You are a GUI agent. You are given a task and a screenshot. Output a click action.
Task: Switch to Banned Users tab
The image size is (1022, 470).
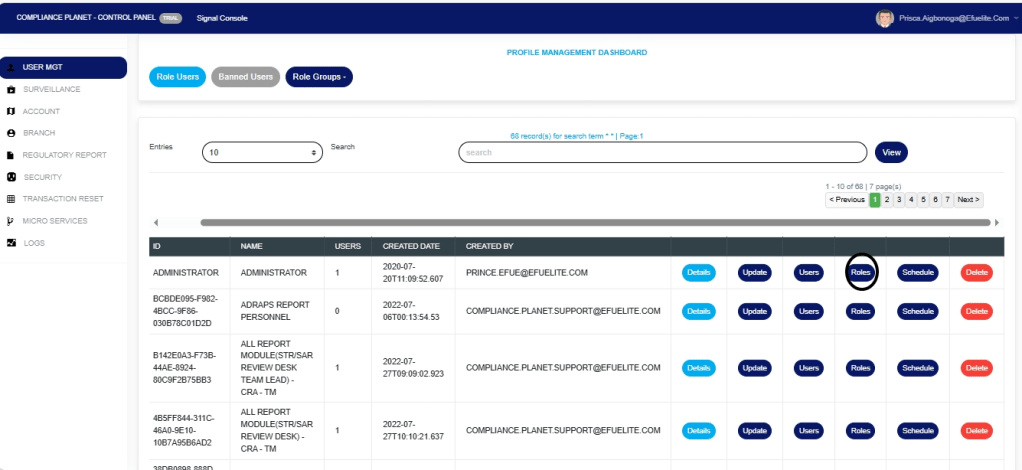[246, 77]
